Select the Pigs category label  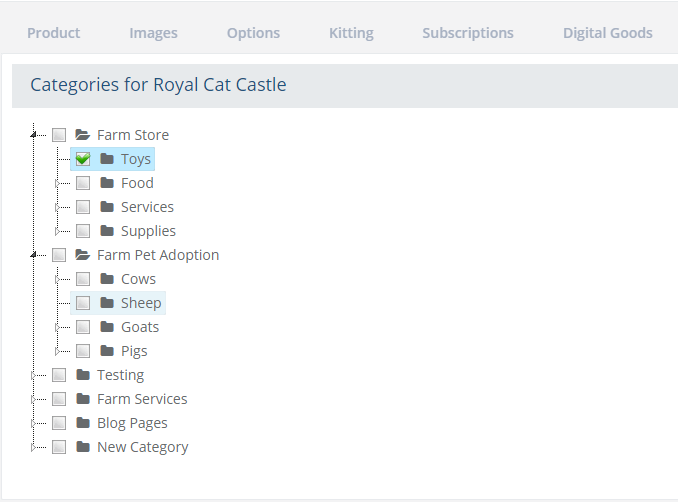(x=134, y=351)
